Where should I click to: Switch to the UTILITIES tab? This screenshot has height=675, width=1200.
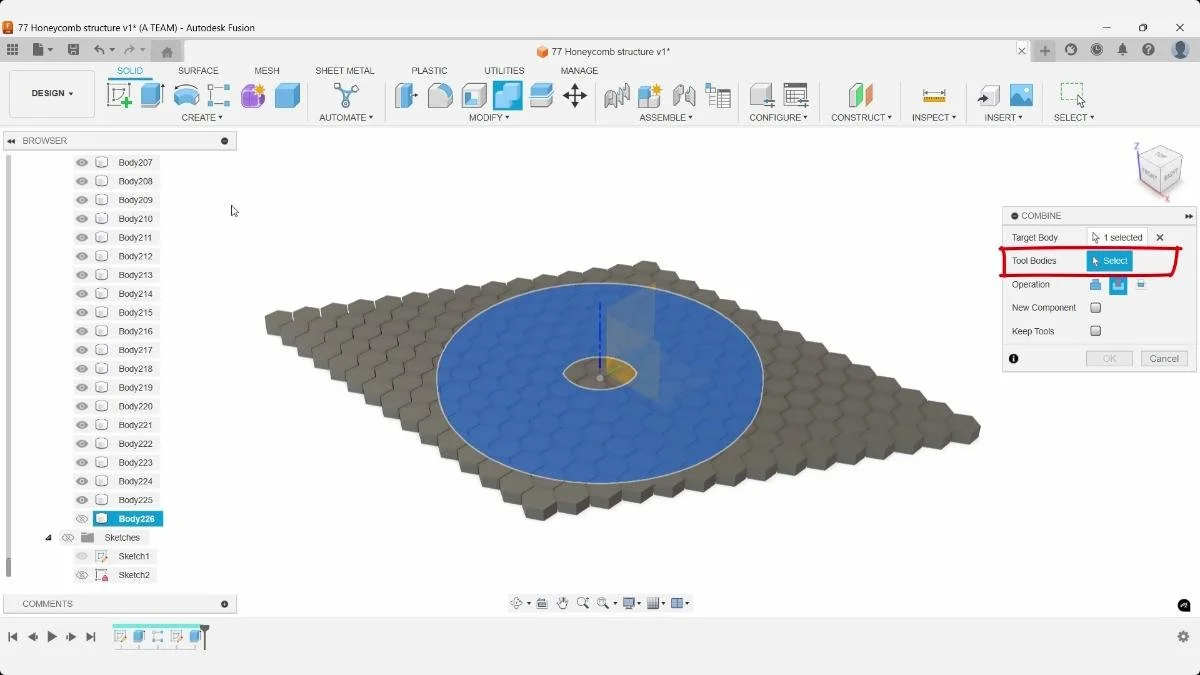point(504,71)
